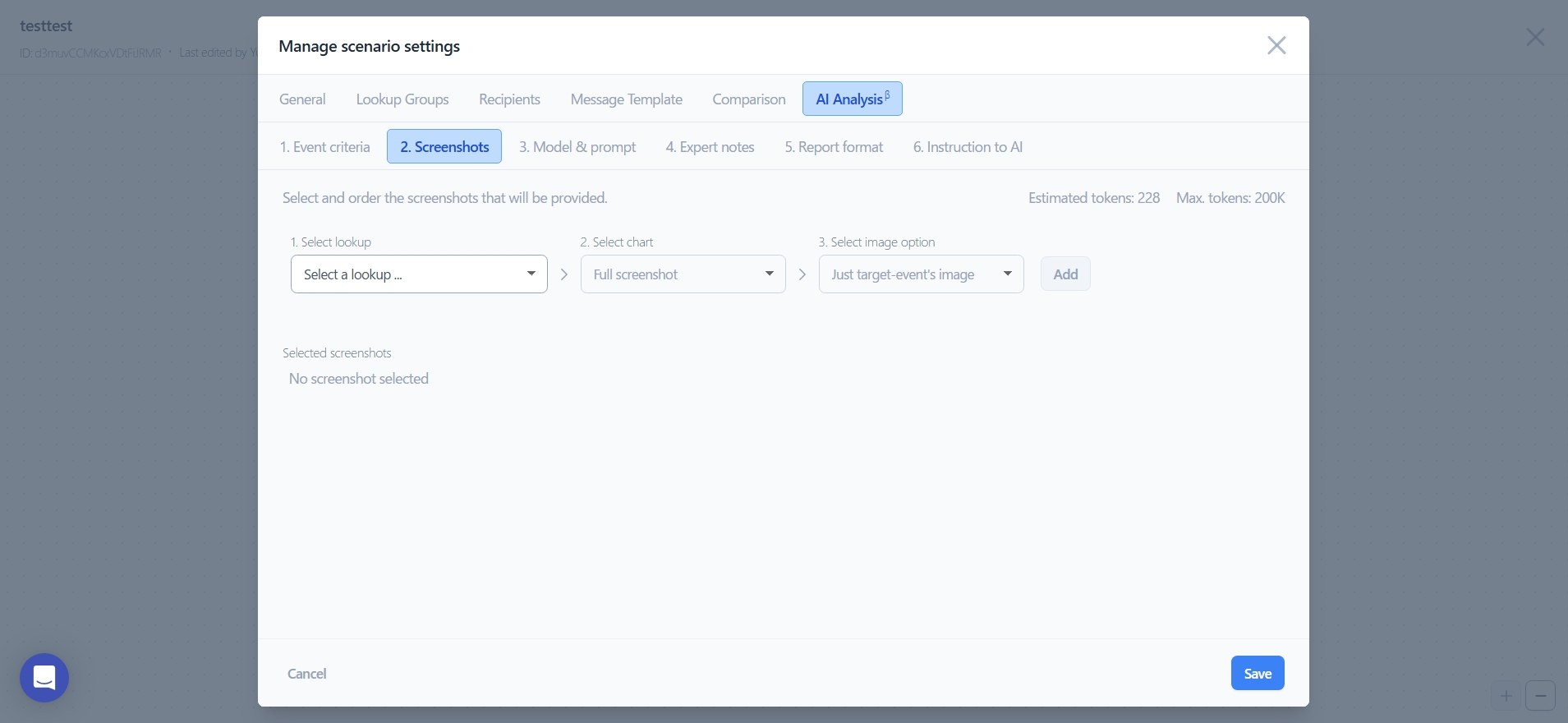Screen dimensions: 1568x723
Task: Open step 3. Model & prompt
Action: pos(577,147)
